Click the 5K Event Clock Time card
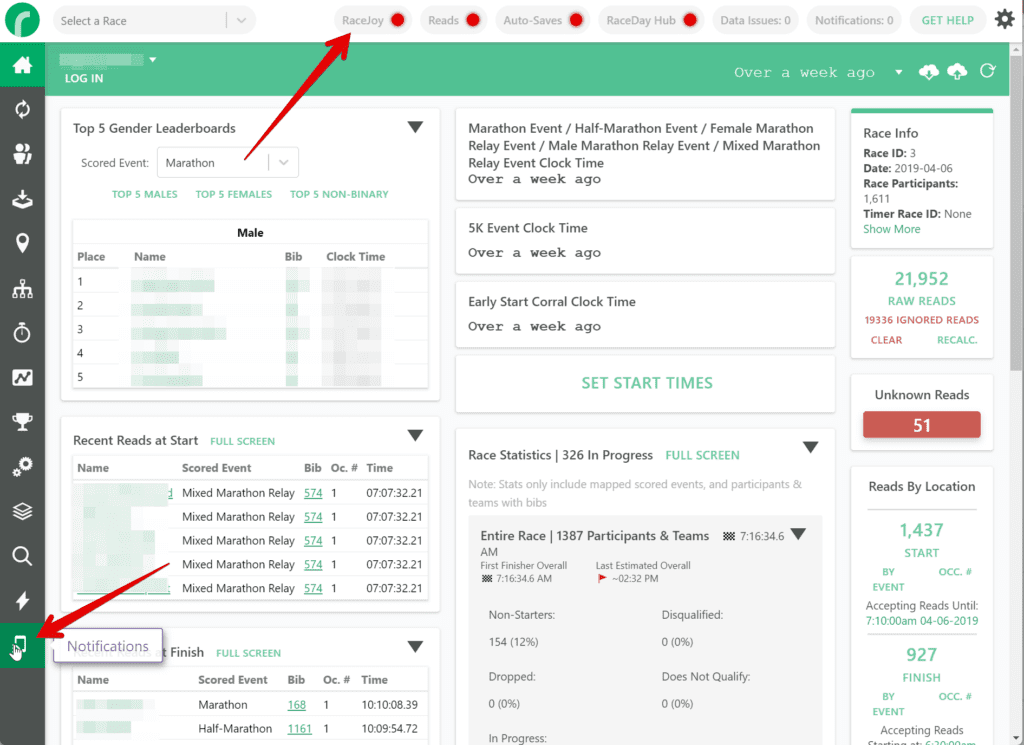Screen dimensions: 1024x745 [x=645, y=241]
